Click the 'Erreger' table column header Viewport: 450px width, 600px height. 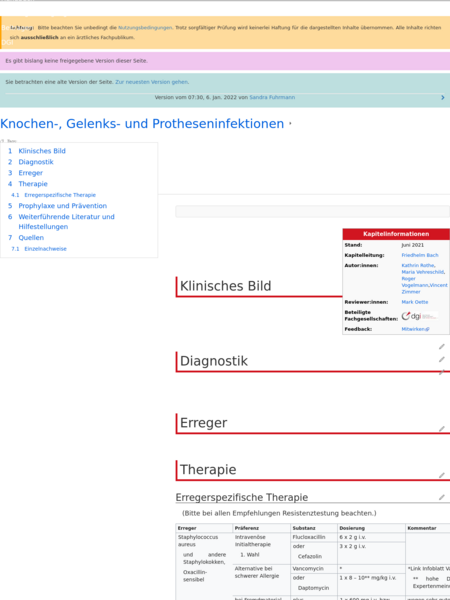(x=204, y=528)
